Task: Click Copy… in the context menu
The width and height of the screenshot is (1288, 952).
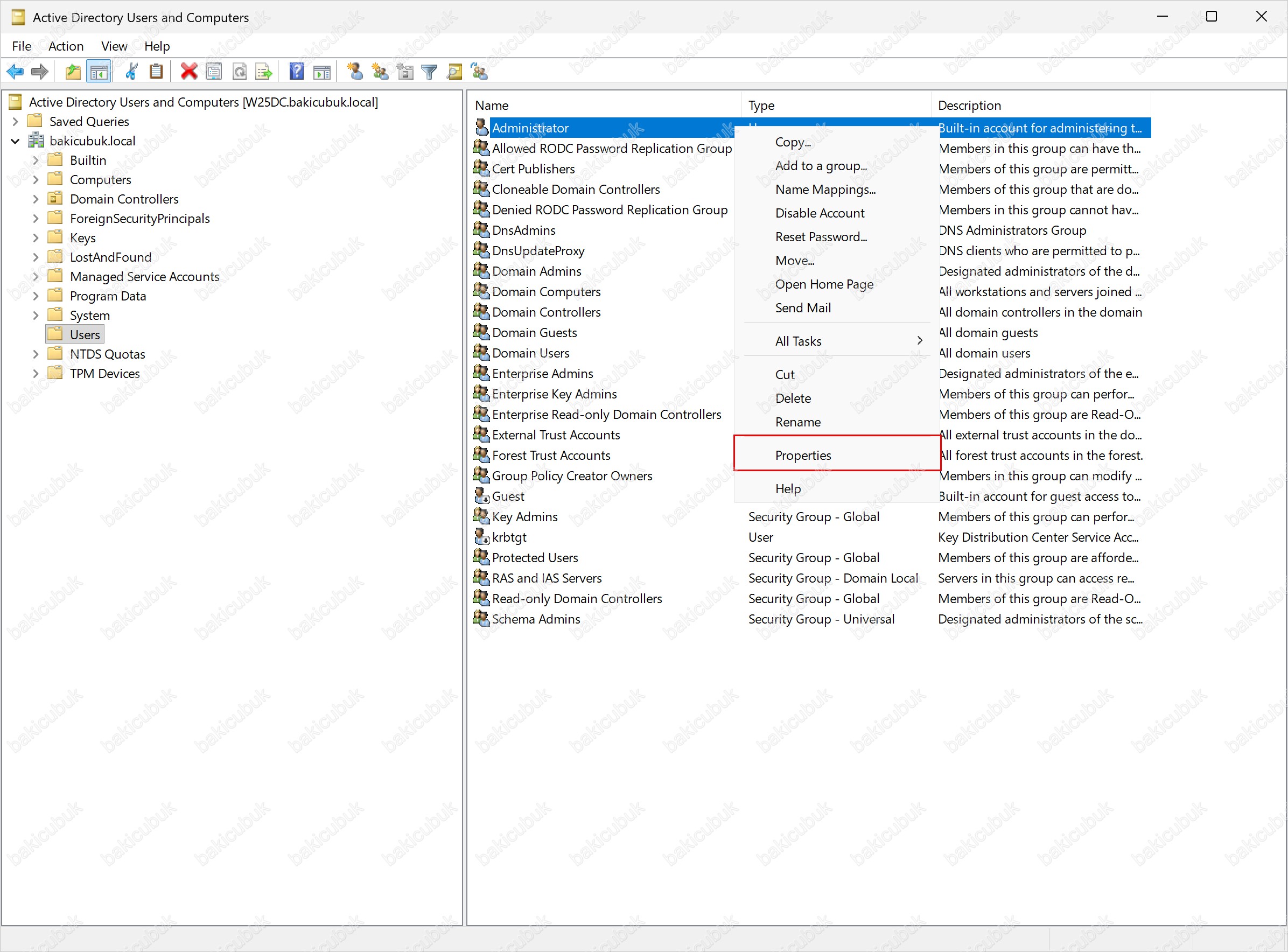Action: pyautogui.click(x=837, y=142)
